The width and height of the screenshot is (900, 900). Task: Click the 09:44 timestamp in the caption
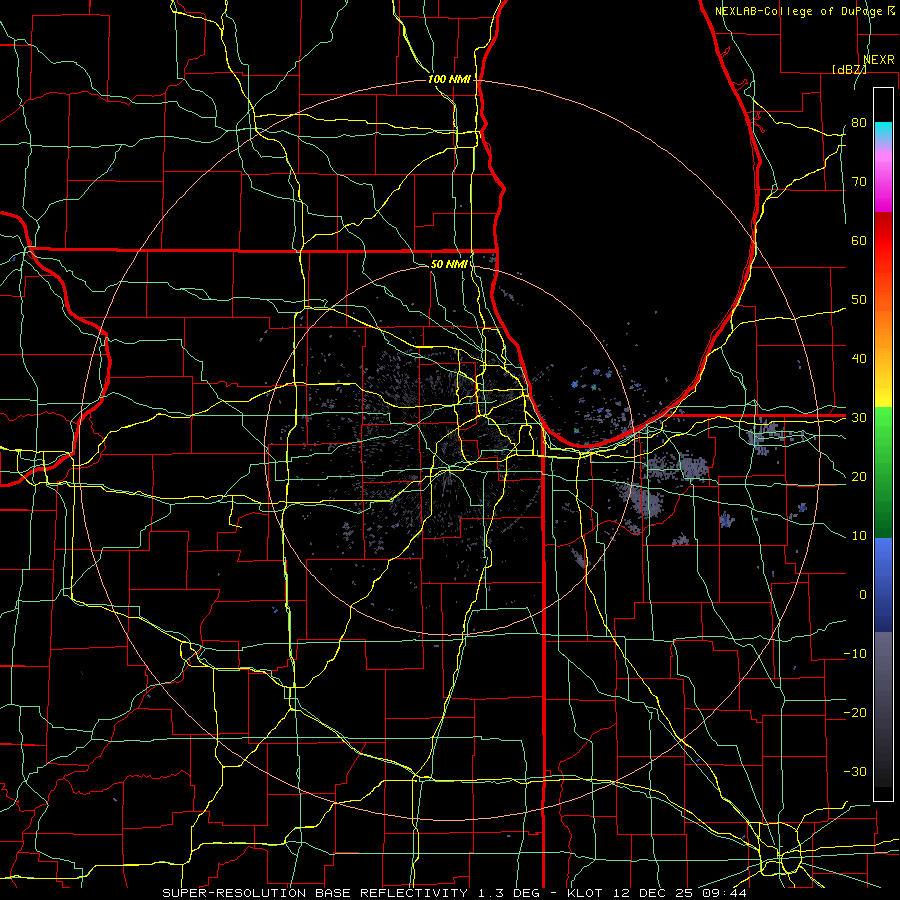tap(724, 893)
